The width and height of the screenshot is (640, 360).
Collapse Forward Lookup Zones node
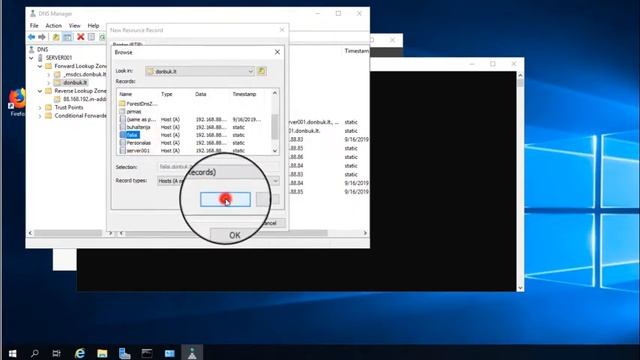40,66
